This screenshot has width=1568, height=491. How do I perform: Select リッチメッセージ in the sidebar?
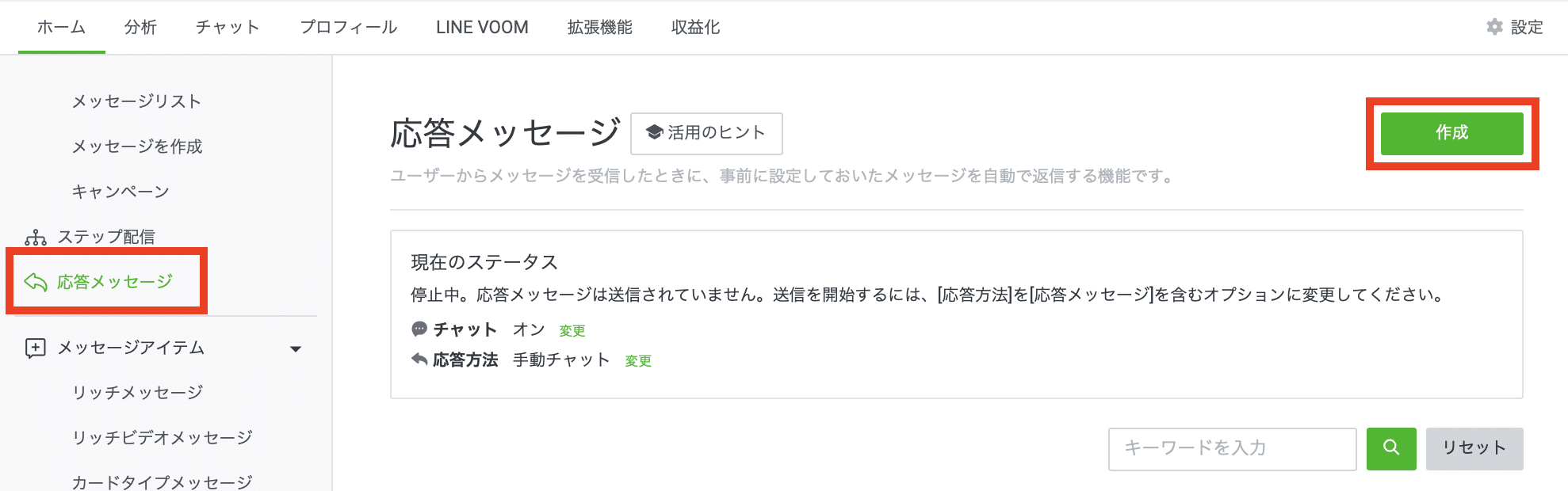(137, 392)
